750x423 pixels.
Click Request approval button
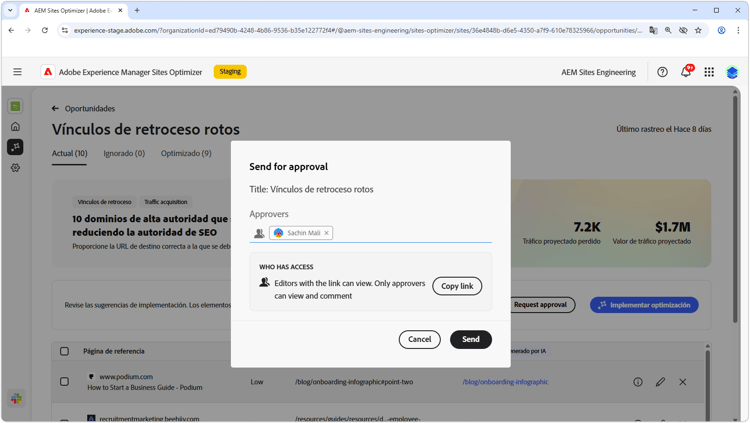point(540,305)
